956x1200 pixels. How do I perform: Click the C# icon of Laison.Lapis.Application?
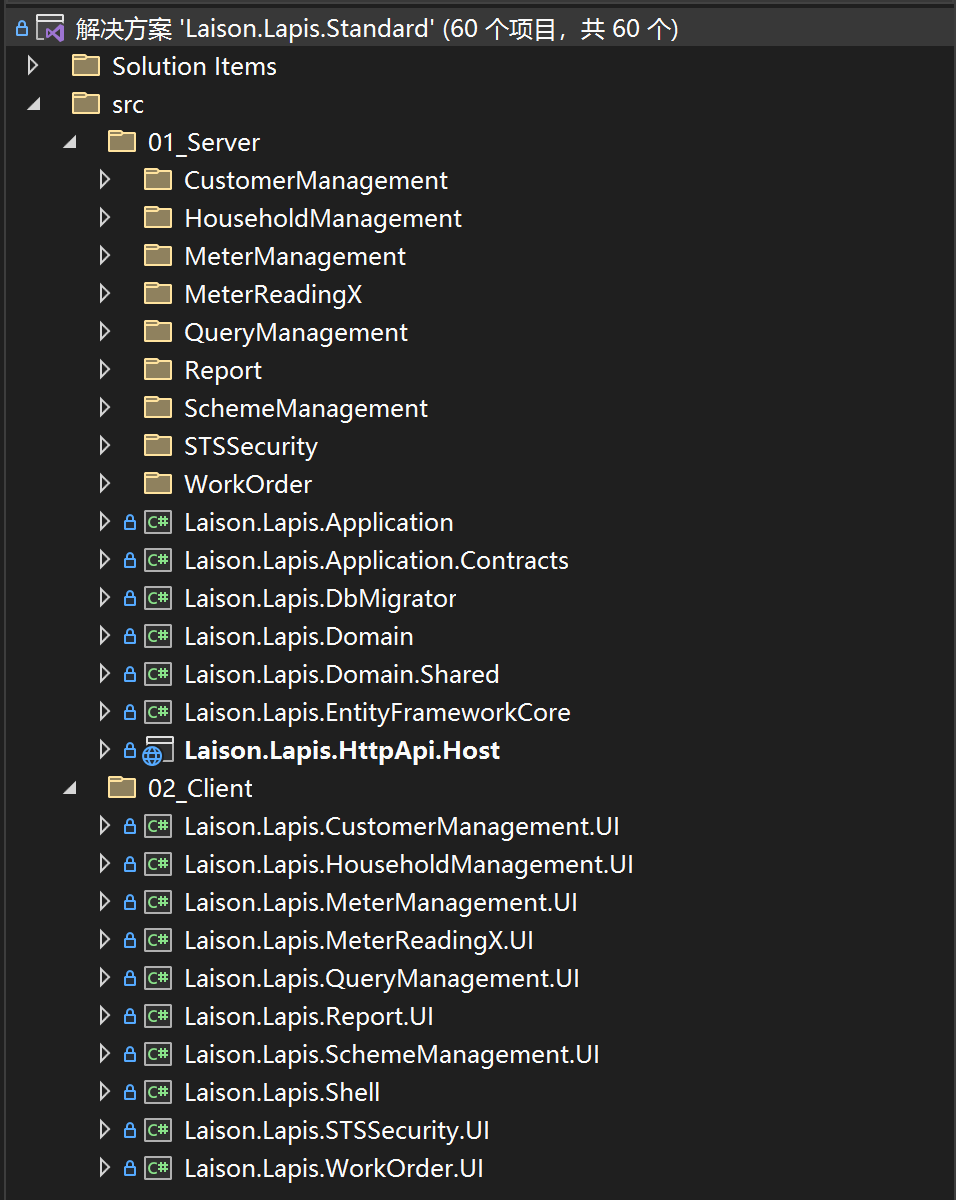point(157,522)
